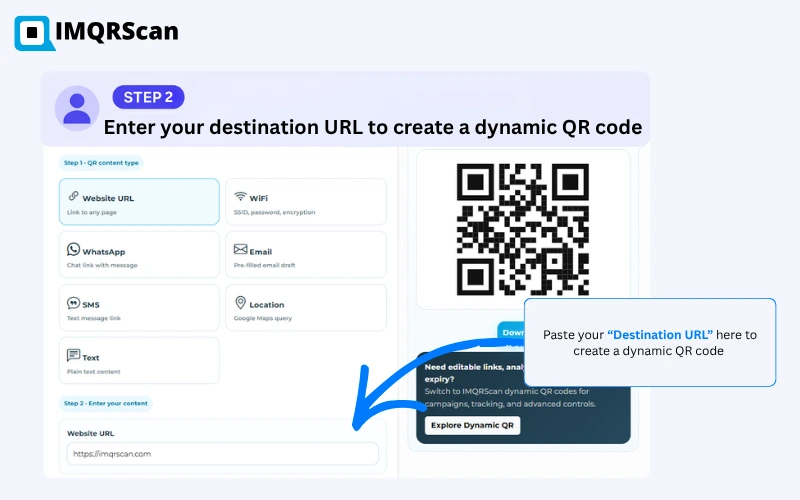This screenshot has height=500, width=800.
Task: Click the SMS speech bubble icon
Action: pos(73,303)
